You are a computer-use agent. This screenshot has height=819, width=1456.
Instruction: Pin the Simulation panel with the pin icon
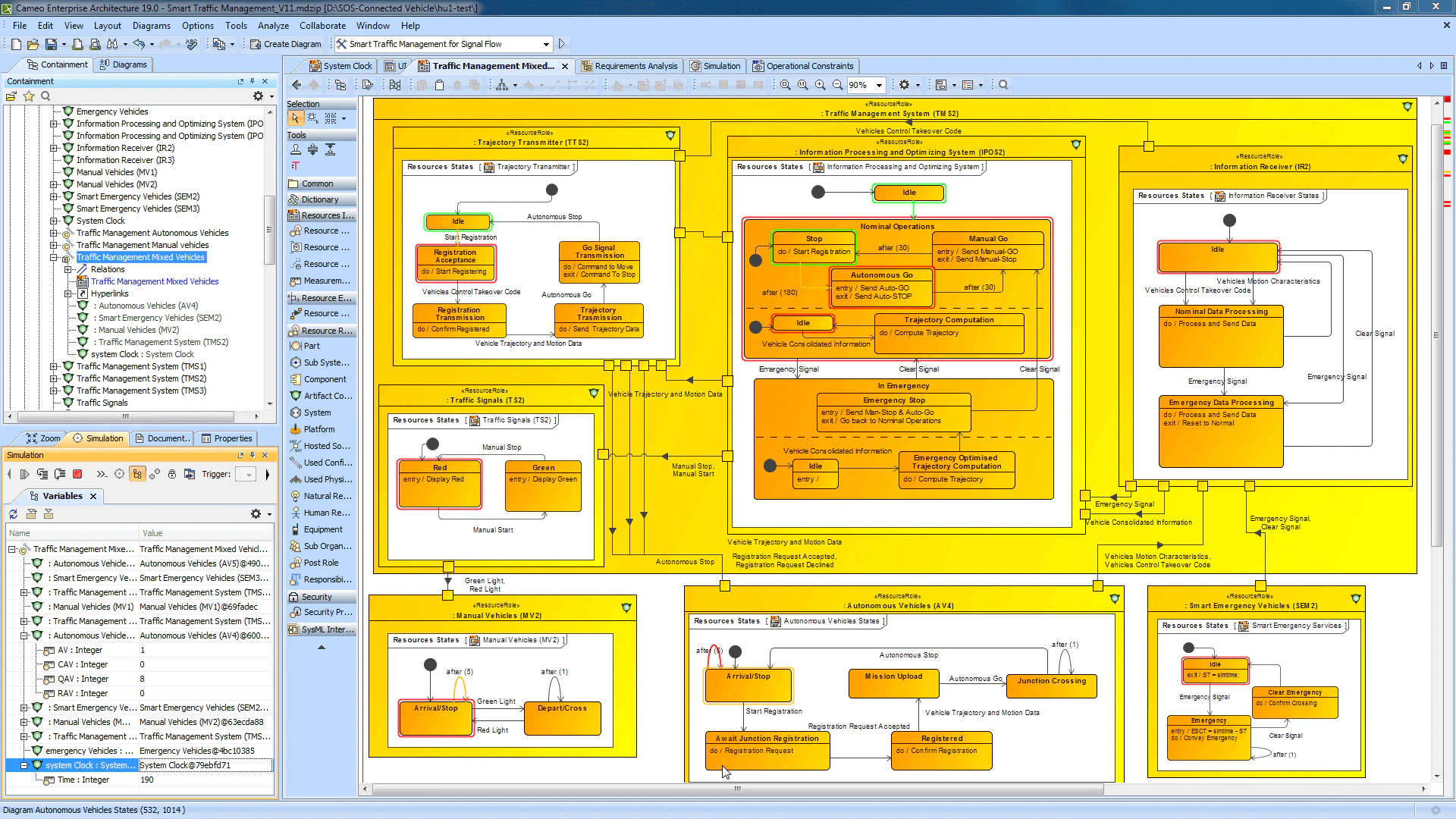click(253, 455)
